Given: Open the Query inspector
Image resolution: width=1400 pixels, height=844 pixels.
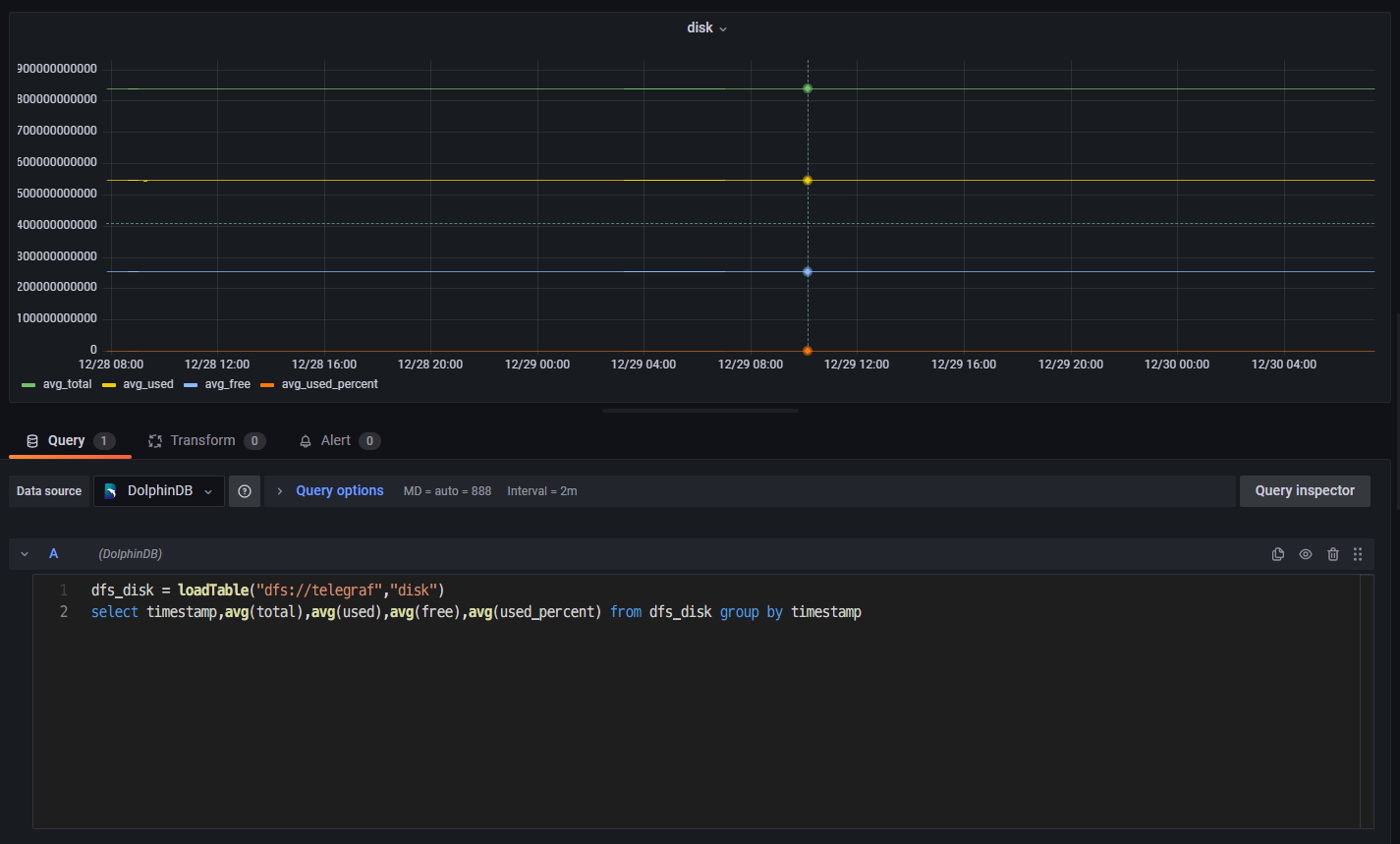Looking at the screenshot, I should (1304, 491).
